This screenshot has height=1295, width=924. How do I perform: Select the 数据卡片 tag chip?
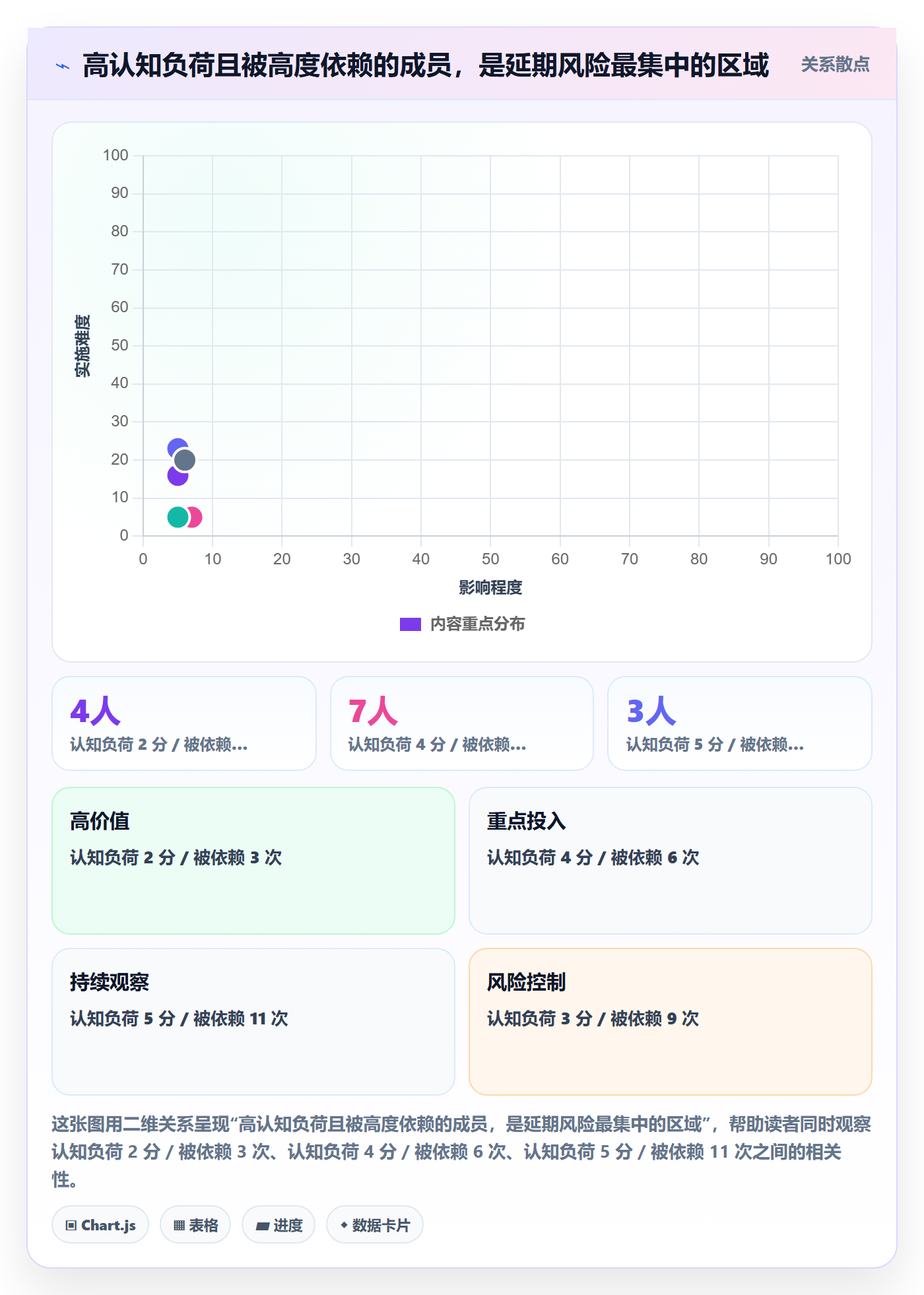click(375, 1225)
